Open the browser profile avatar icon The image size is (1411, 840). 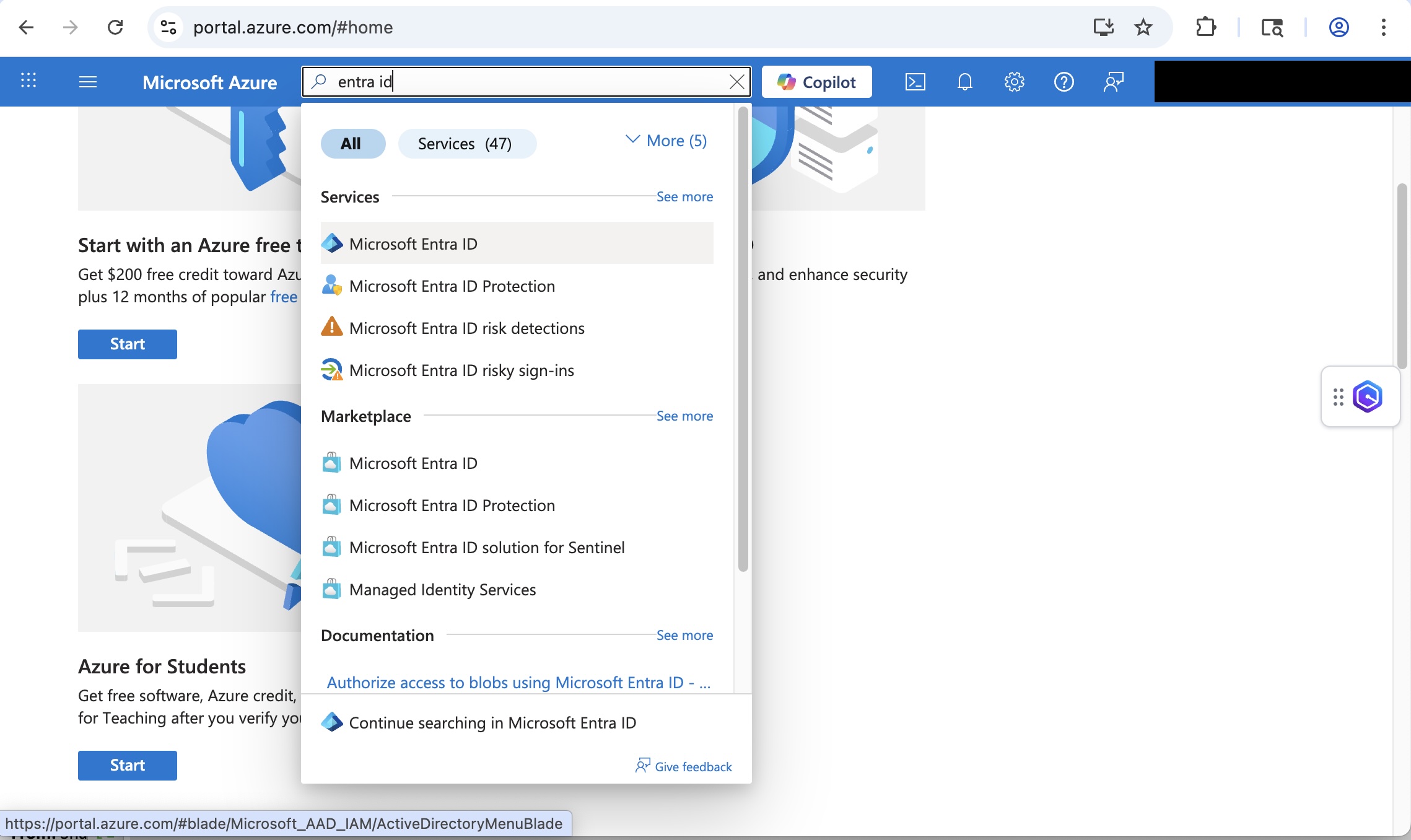1339,27
